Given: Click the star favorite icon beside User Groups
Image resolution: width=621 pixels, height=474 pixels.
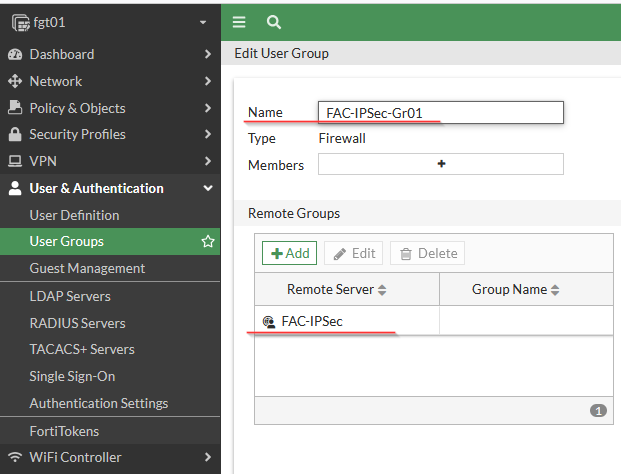Looking at the screenshot, I should pyautogui.click(x=208, y=241).
